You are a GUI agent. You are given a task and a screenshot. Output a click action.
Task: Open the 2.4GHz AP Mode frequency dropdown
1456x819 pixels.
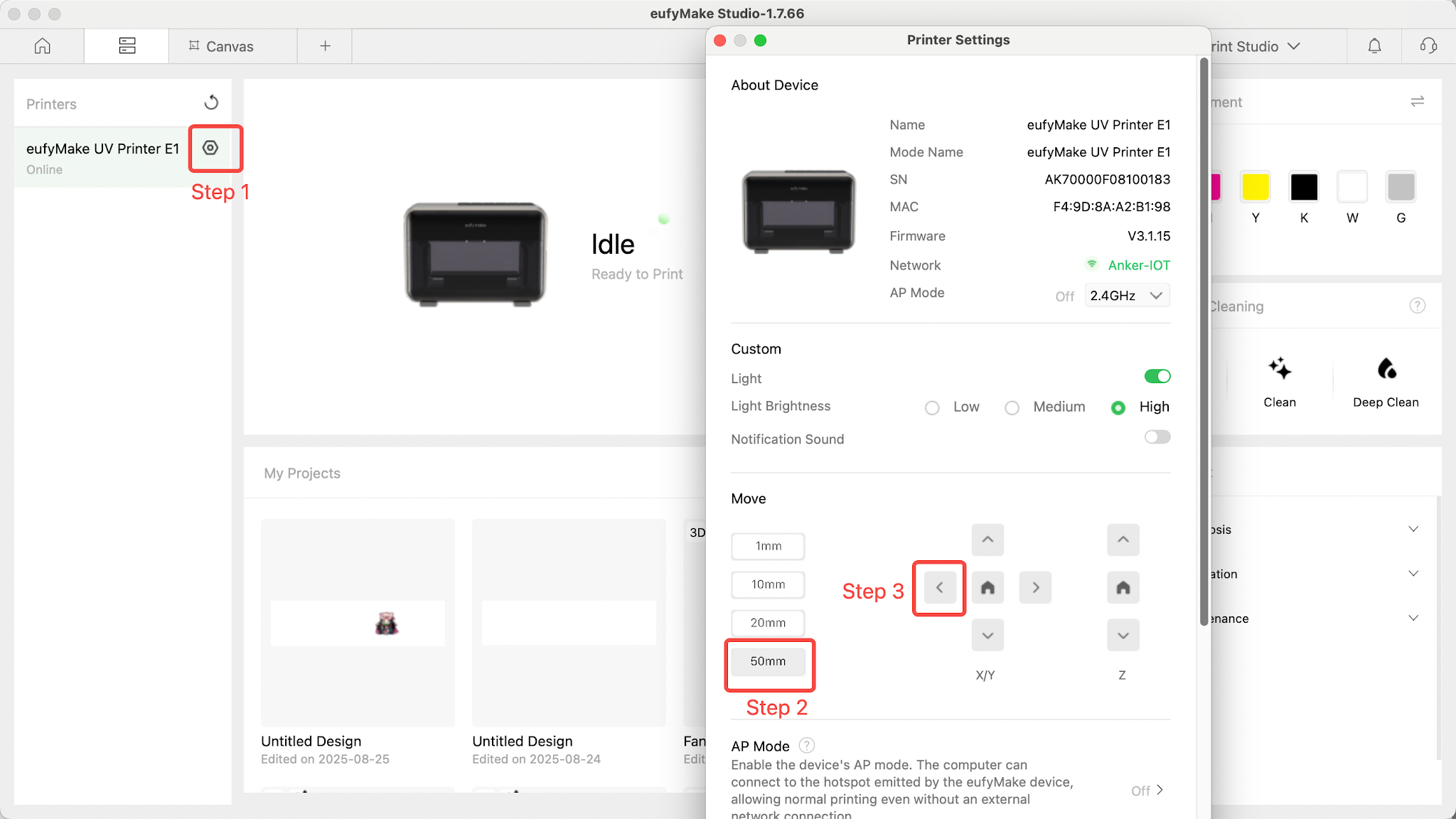(x=1127, y=296)
